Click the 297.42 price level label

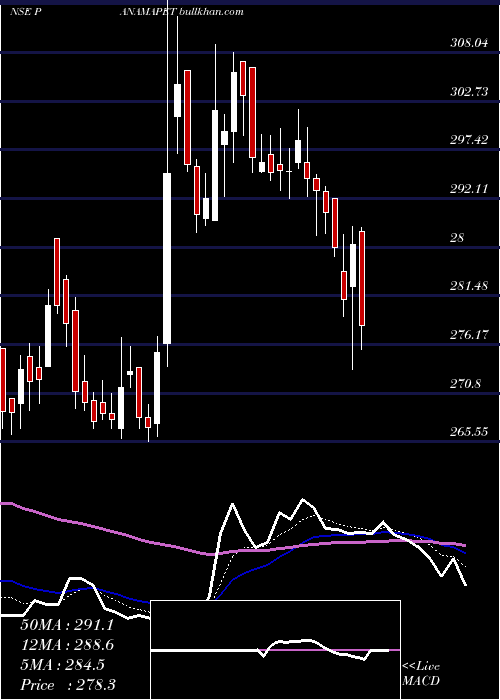(x=468, y=140)
